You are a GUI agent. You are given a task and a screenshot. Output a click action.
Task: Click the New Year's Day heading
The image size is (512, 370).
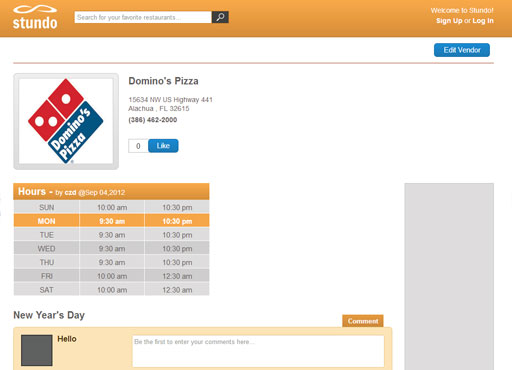tap(49, 315)
